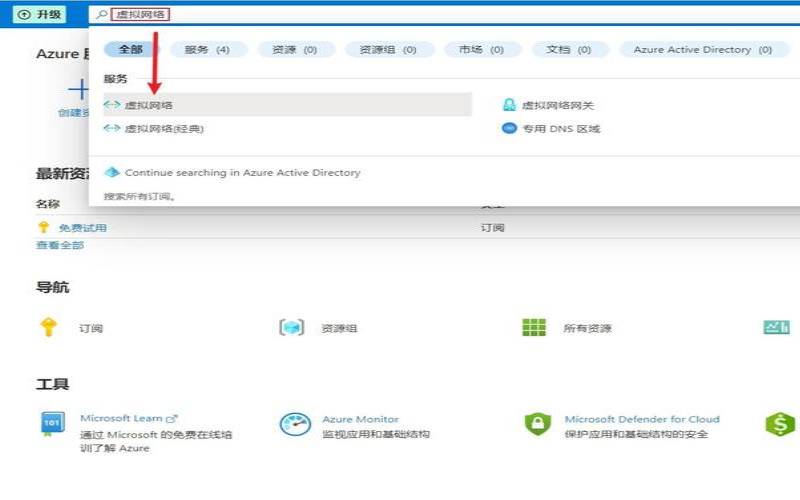
Task: Click the 查看全部 link
Action: point(60,245)
